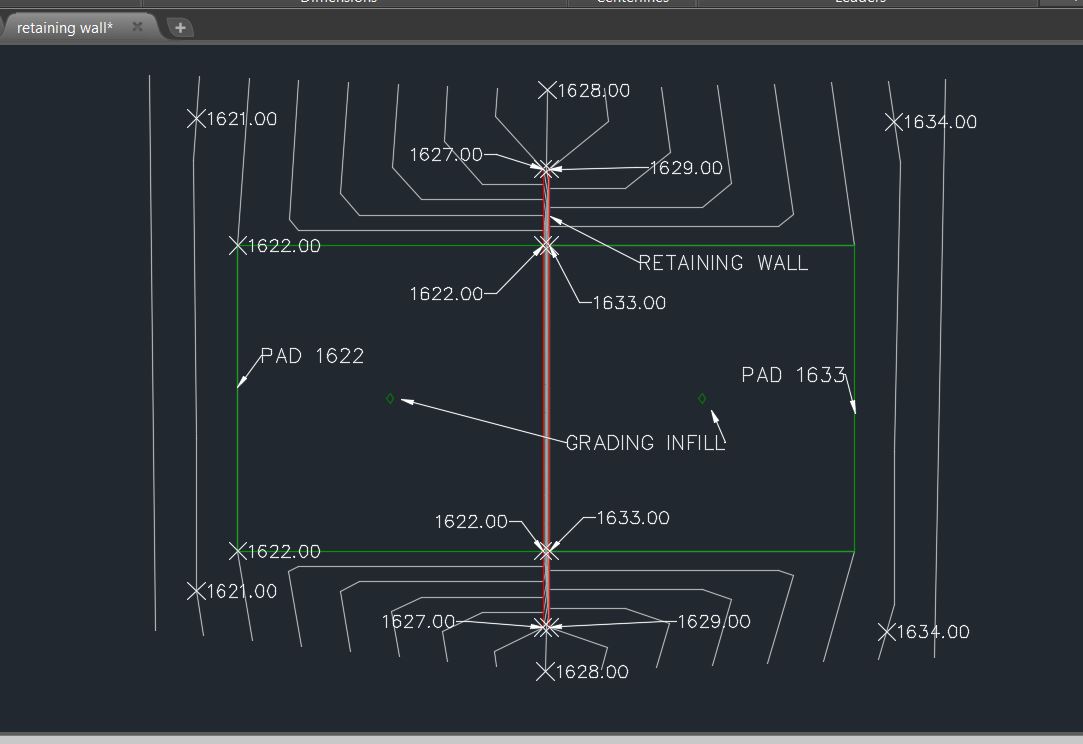Select the green diamond marker inside PAD 1622
The image size is (1083, 744).
[x=389, y=399]
